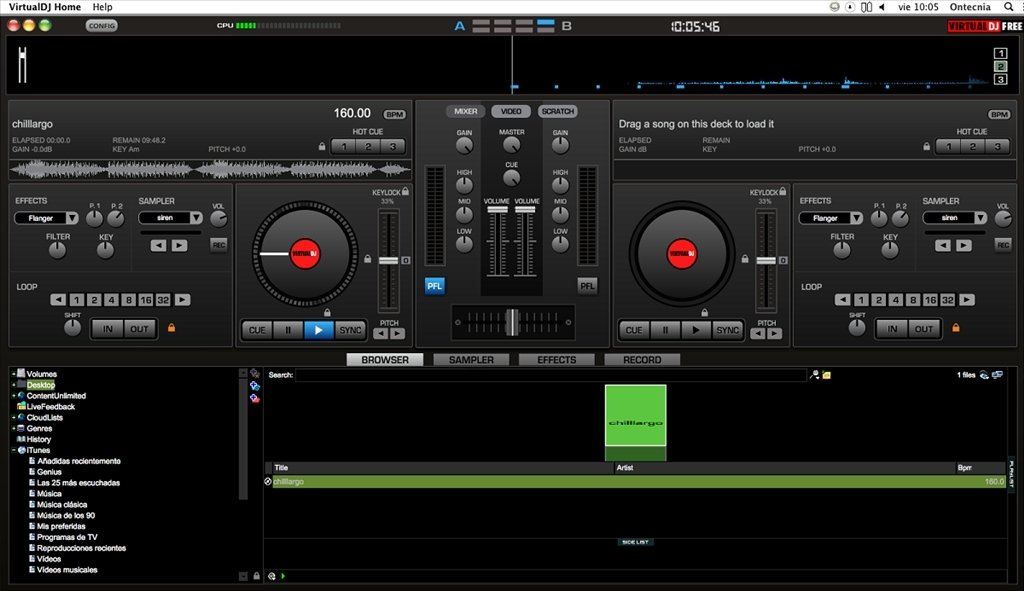The height and width of the screenshot is (591, 1024).
Task: Collapse the iTunes tree node
Action: [13, 451]
